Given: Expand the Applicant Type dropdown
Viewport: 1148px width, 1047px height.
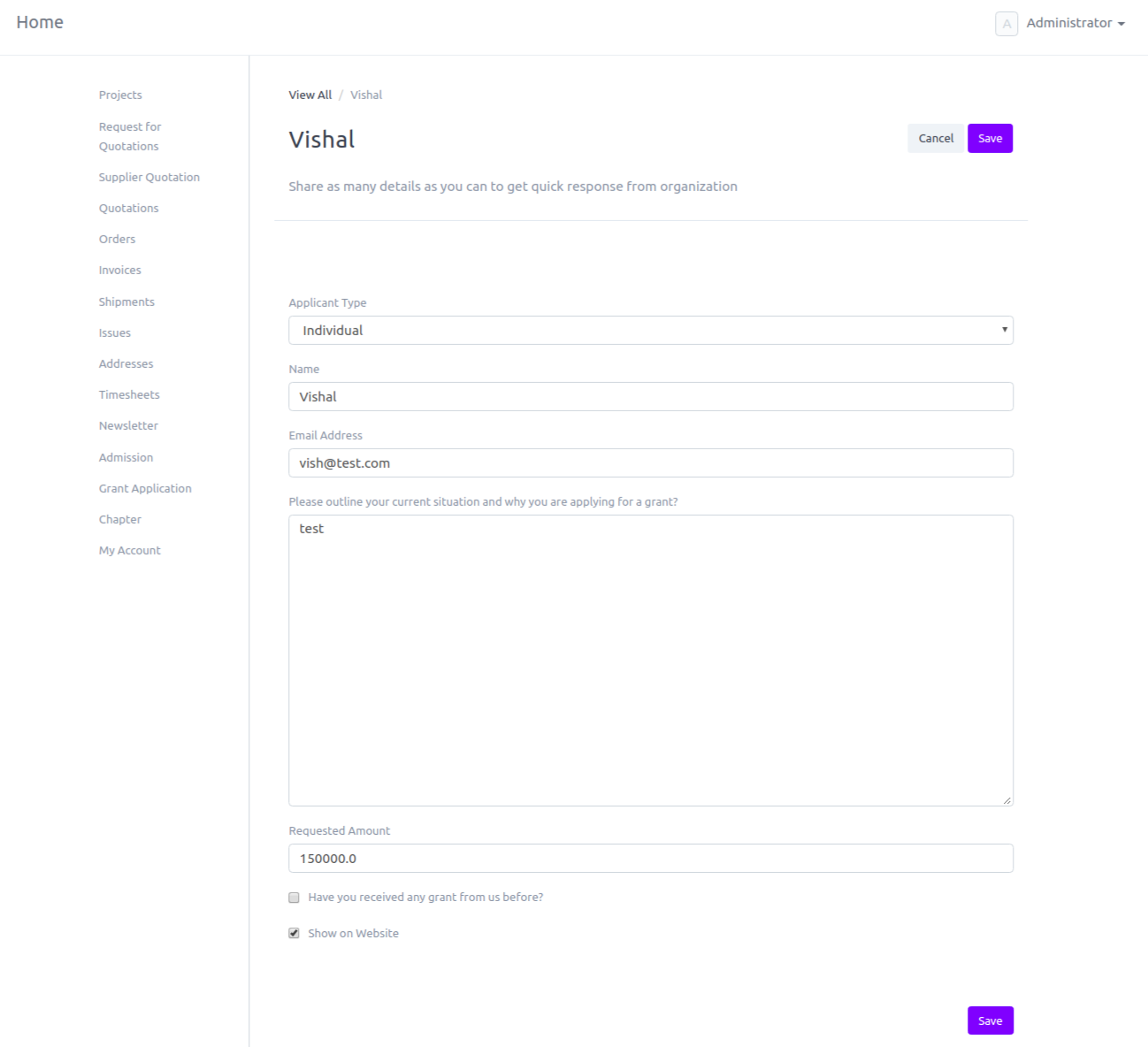Looking at the screenshot, I should click(650, 331).
